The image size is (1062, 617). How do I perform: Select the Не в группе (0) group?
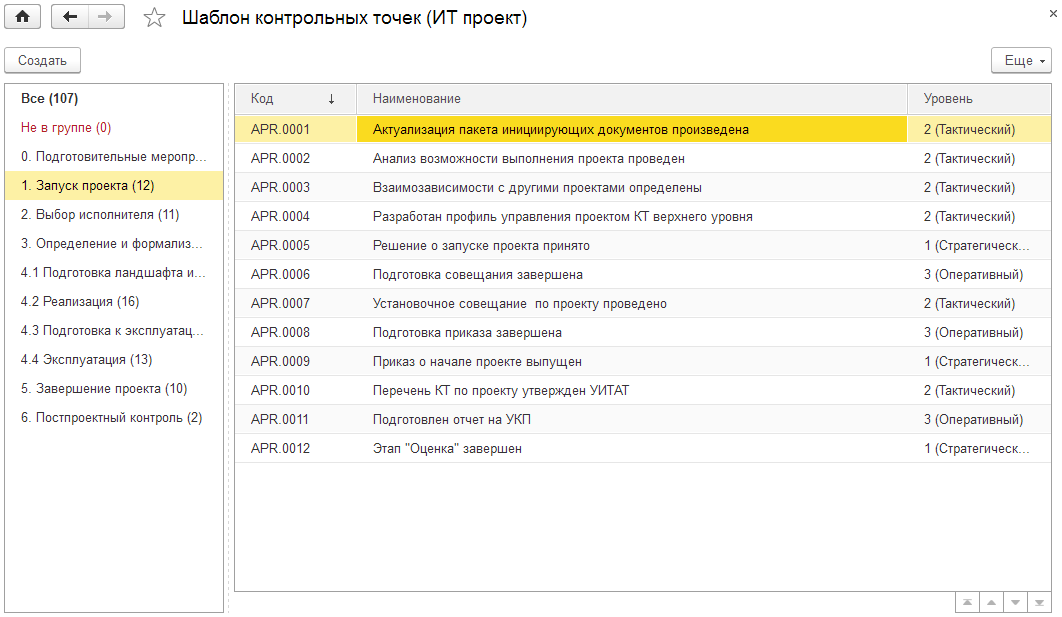point(66,128)
